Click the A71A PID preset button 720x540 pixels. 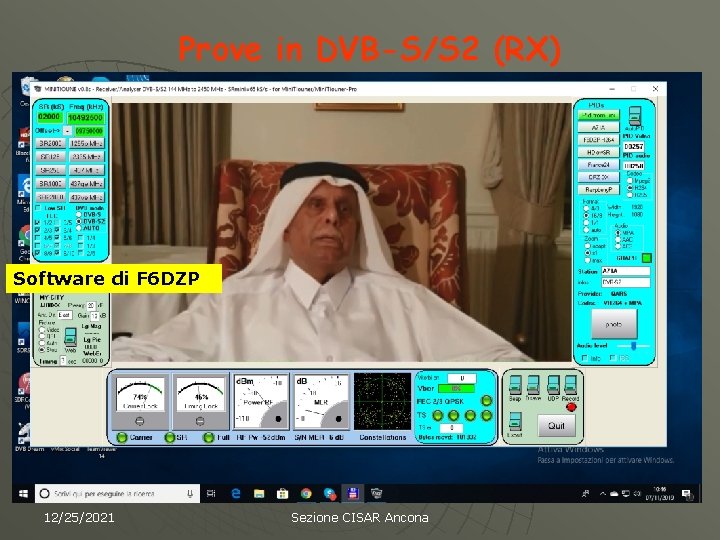point(598,127)
